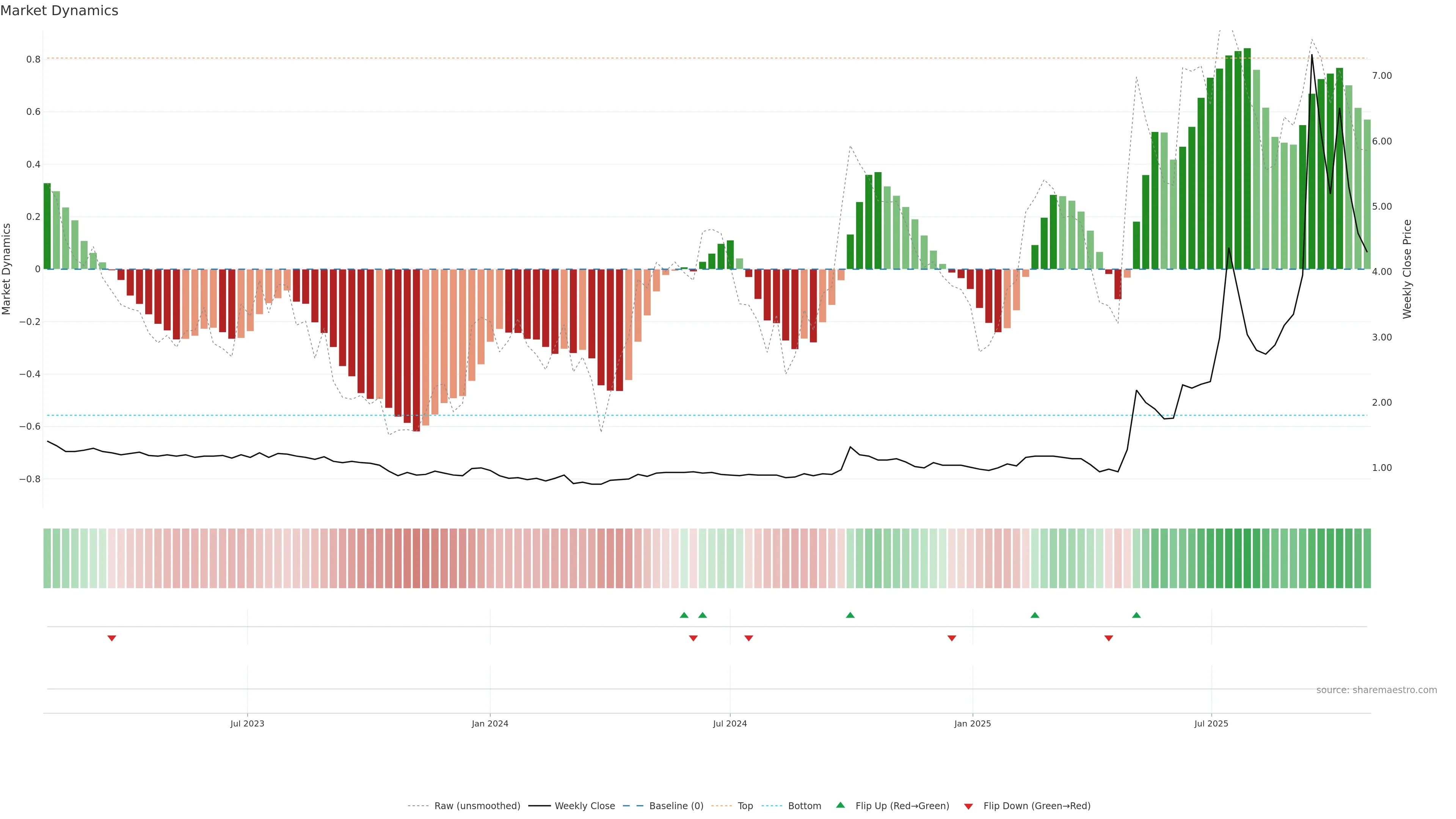Screen dimensions: 1456x819
Task: Click the Weekly Close Price axis title
Action: tap(1407, 269)
